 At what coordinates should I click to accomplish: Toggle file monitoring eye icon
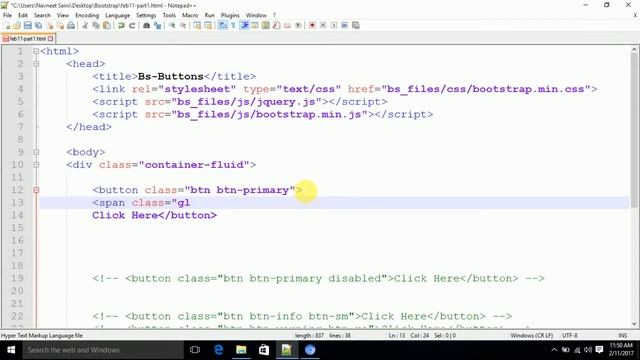click(x=298, y=25)
